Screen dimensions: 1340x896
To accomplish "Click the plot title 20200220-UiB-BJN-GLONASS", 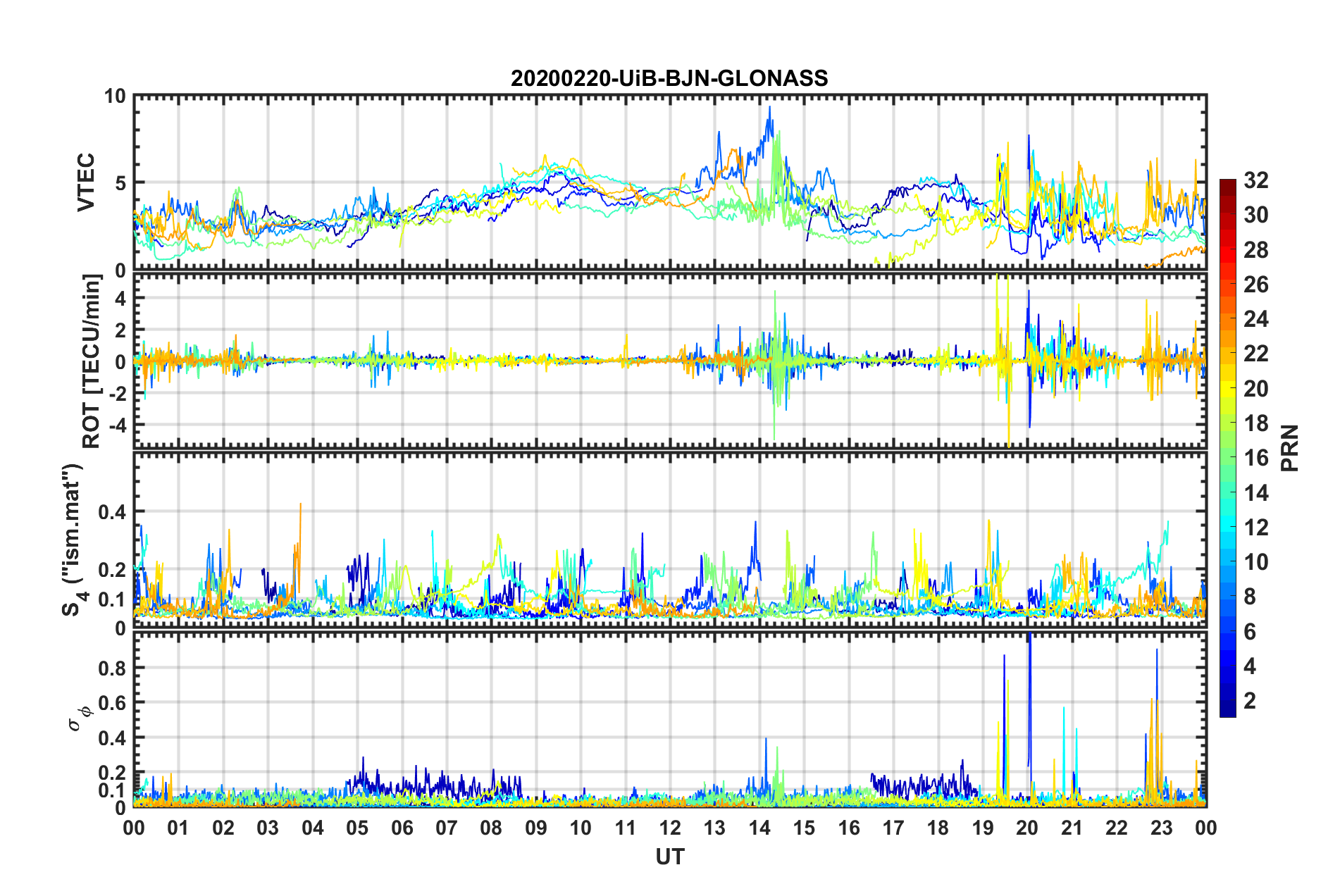I will (x=669, y=78).
